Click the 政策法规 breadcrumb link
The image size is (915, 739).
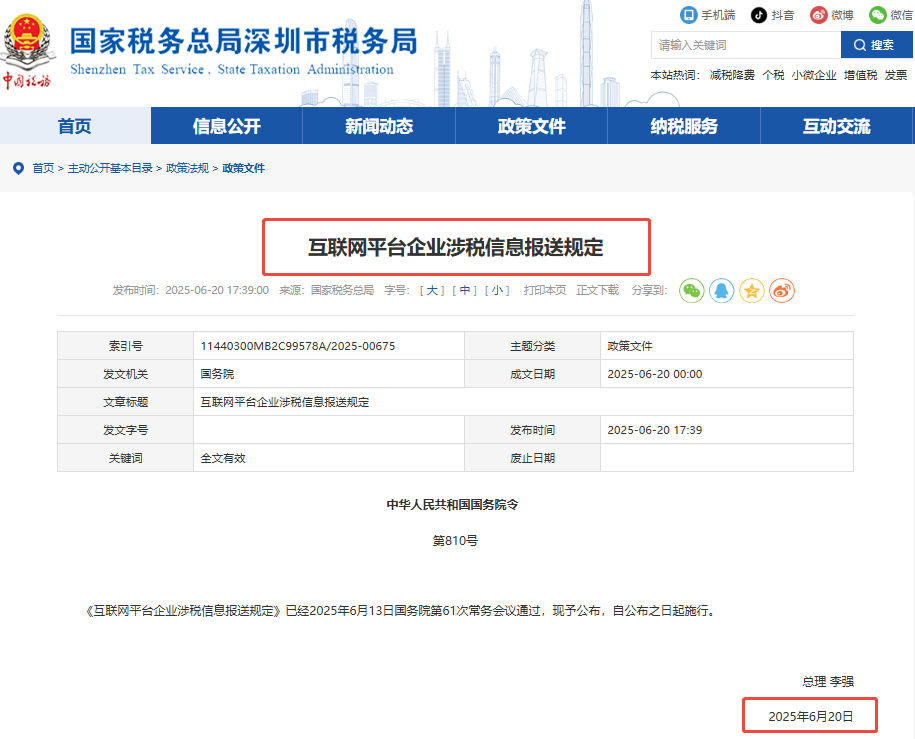click(x=187, y=168)
